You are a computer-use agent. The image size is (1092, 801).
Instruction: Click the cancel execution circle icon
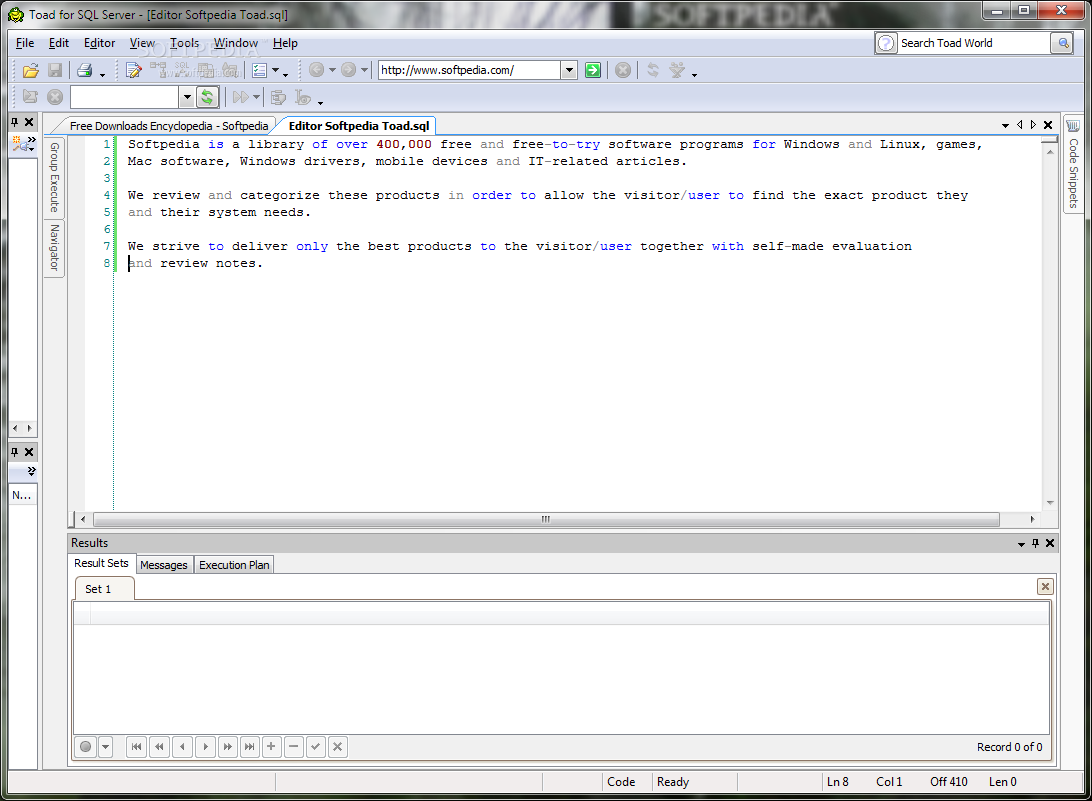55,97
